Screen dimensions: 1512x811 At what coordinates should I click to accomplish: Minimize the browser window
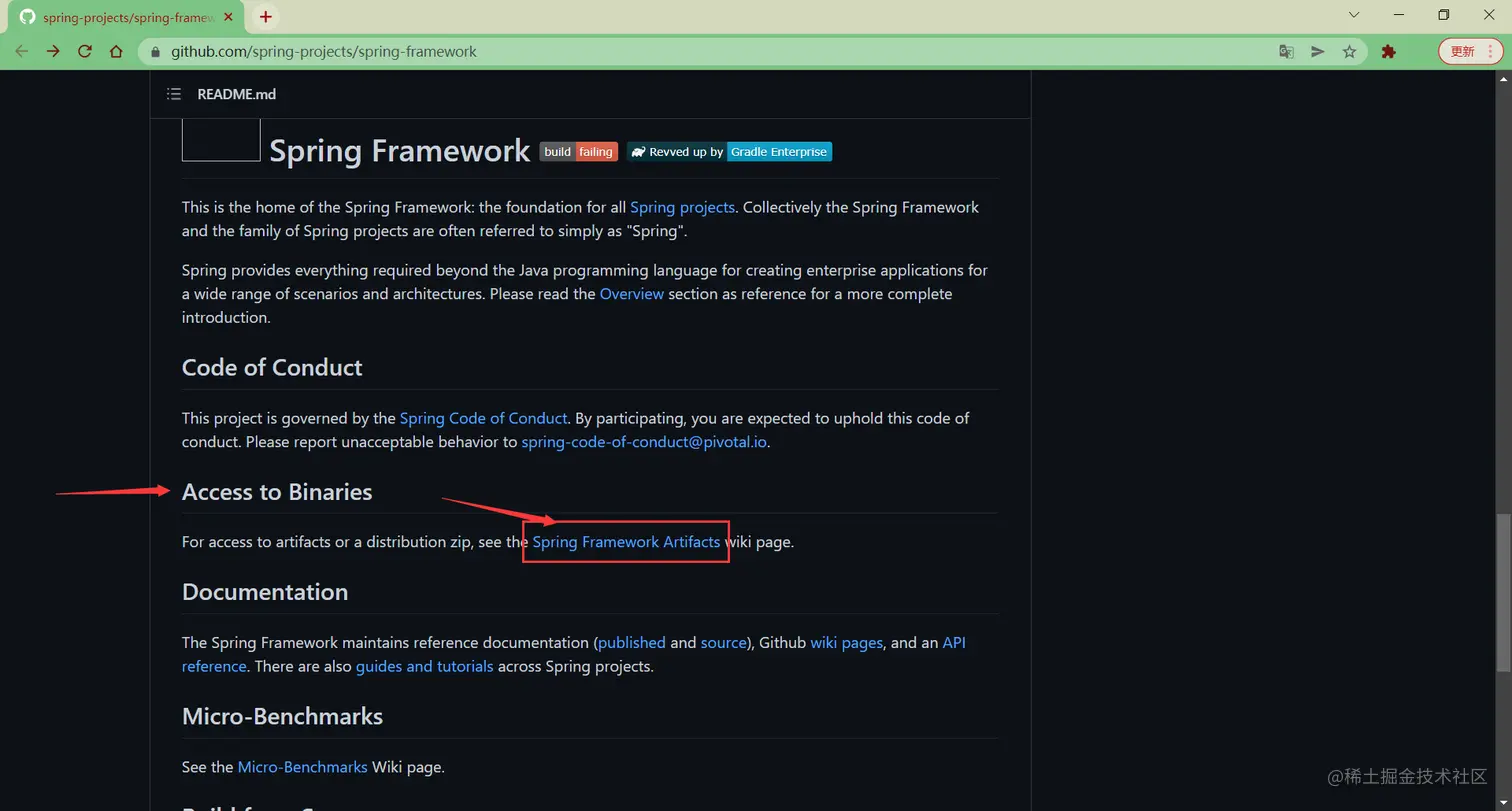coord(1398,15)
